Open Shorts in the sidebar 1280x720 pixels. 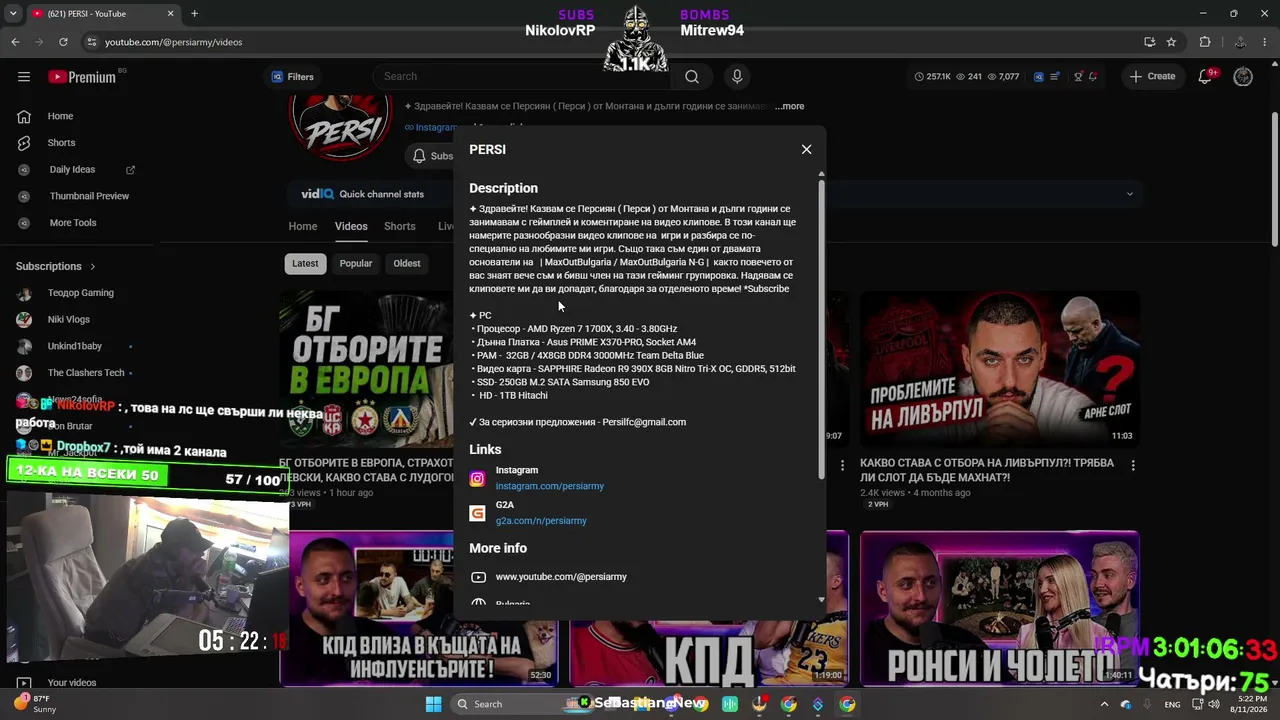pos(61,143)
